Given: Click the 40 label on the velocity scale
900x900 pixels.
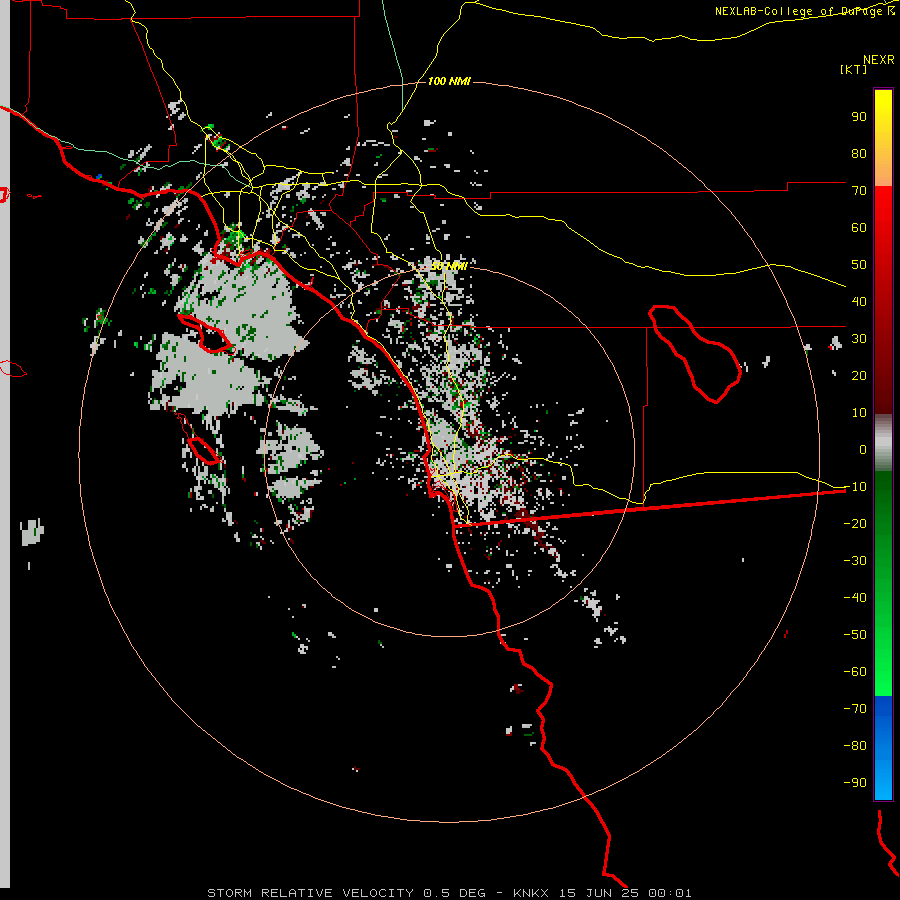Looking at the screenshot, I should coord(859,302).
